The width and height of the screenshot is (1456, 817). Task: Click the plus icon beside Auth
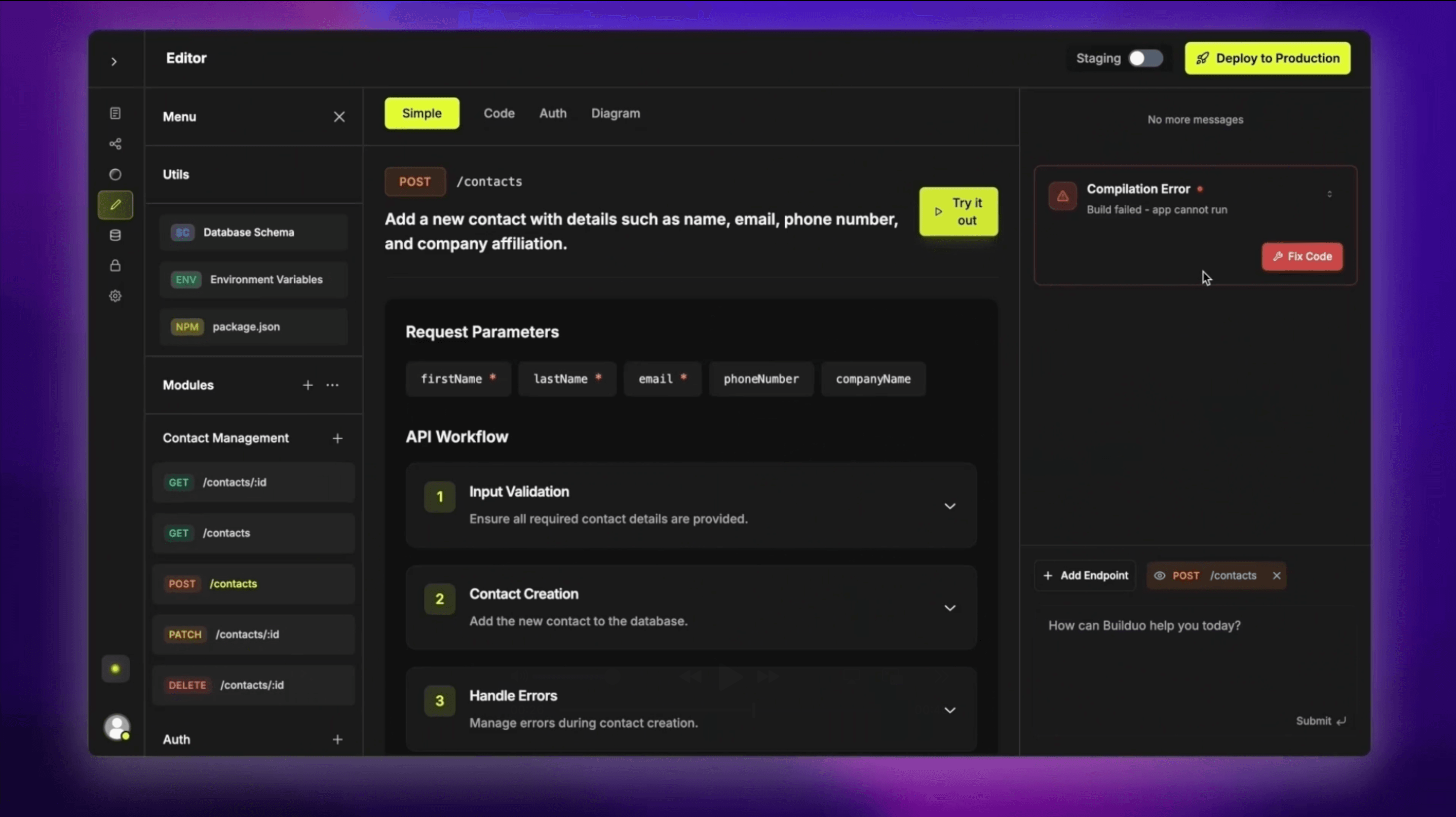337,739
